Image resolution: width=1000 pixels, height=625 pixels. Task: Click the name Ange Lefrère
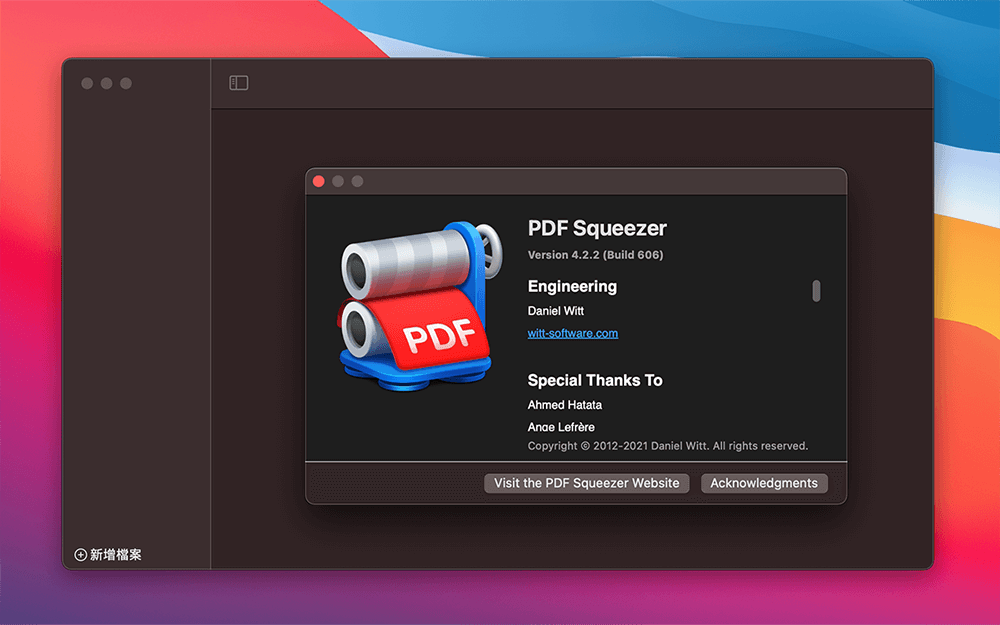[561, 427]
